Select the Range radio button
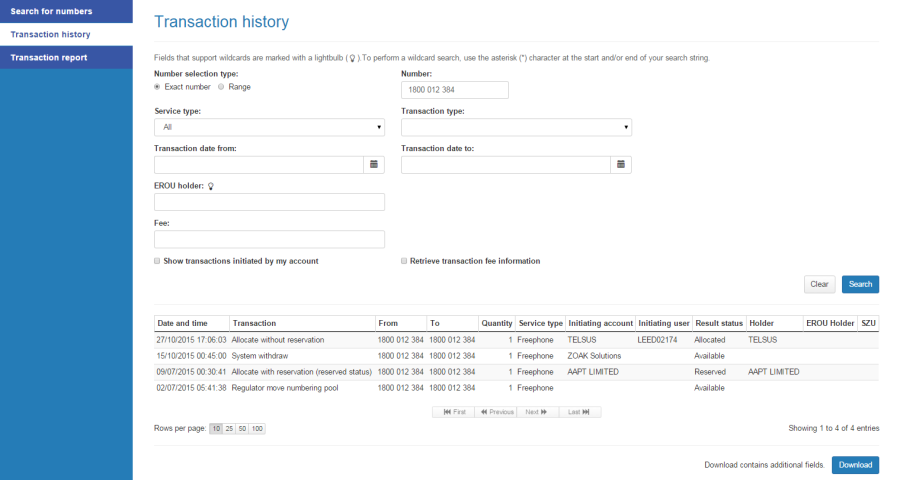The image size is (900, 480). tap(221, 87)
